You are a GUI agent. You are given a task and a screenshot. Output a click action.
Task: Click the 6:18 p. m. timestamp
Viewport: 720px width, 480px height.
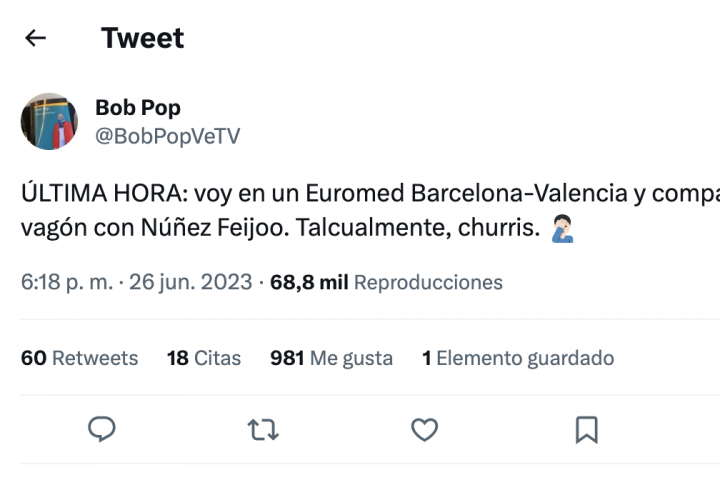click(65, 283)
